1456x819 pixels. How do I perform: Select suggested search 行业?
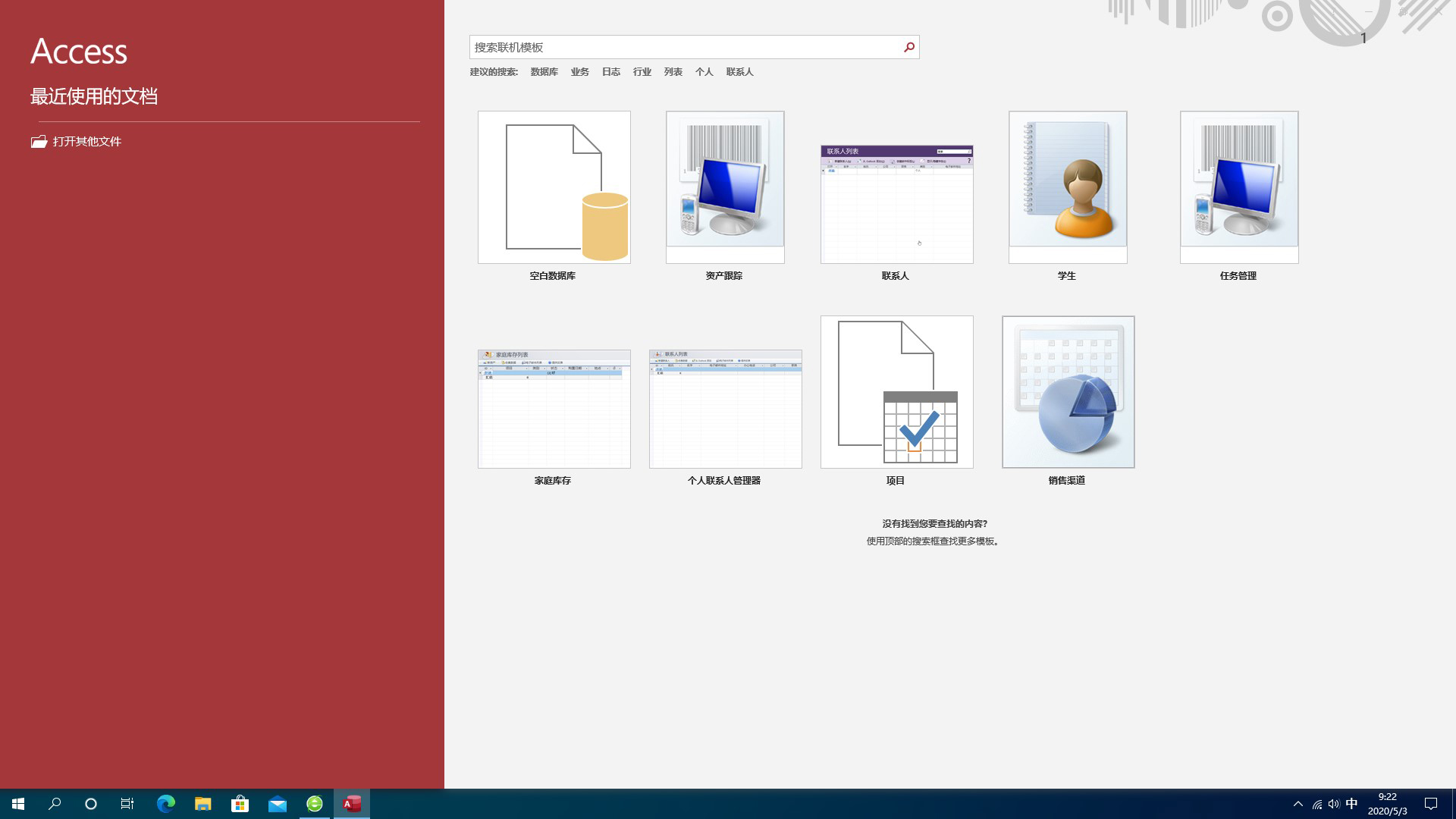point(642,72)
